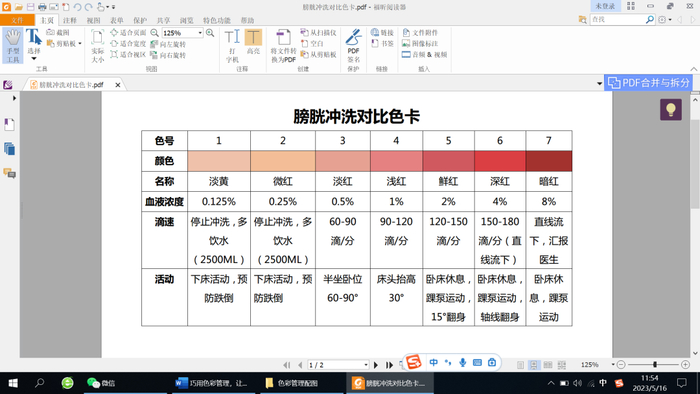Switch to the Protect (保护) ribbon tab
Image resolution: width=700 pixels, height=394 pixels.
point(140,21)
